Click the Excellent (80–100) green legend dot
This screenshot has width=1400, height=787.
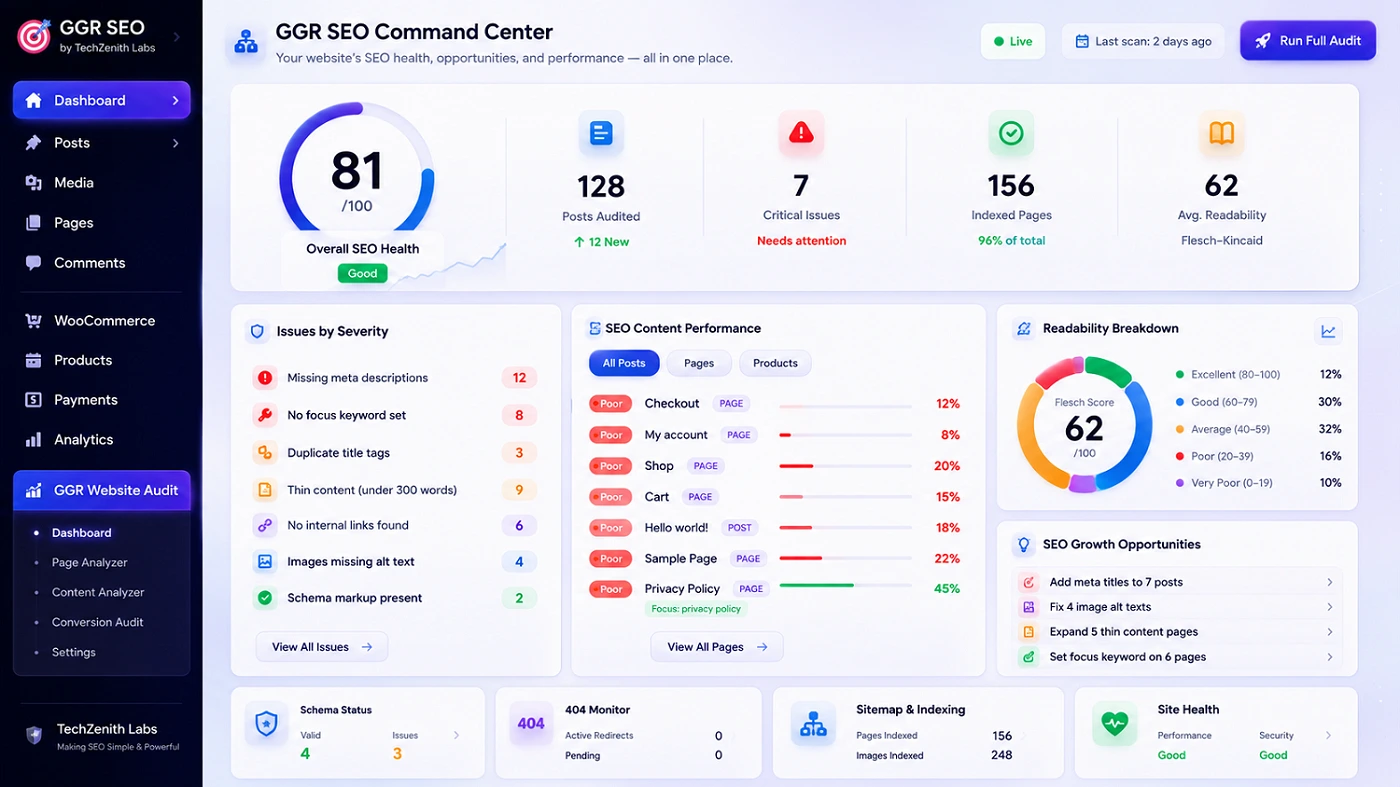(x=1180, y=375)
